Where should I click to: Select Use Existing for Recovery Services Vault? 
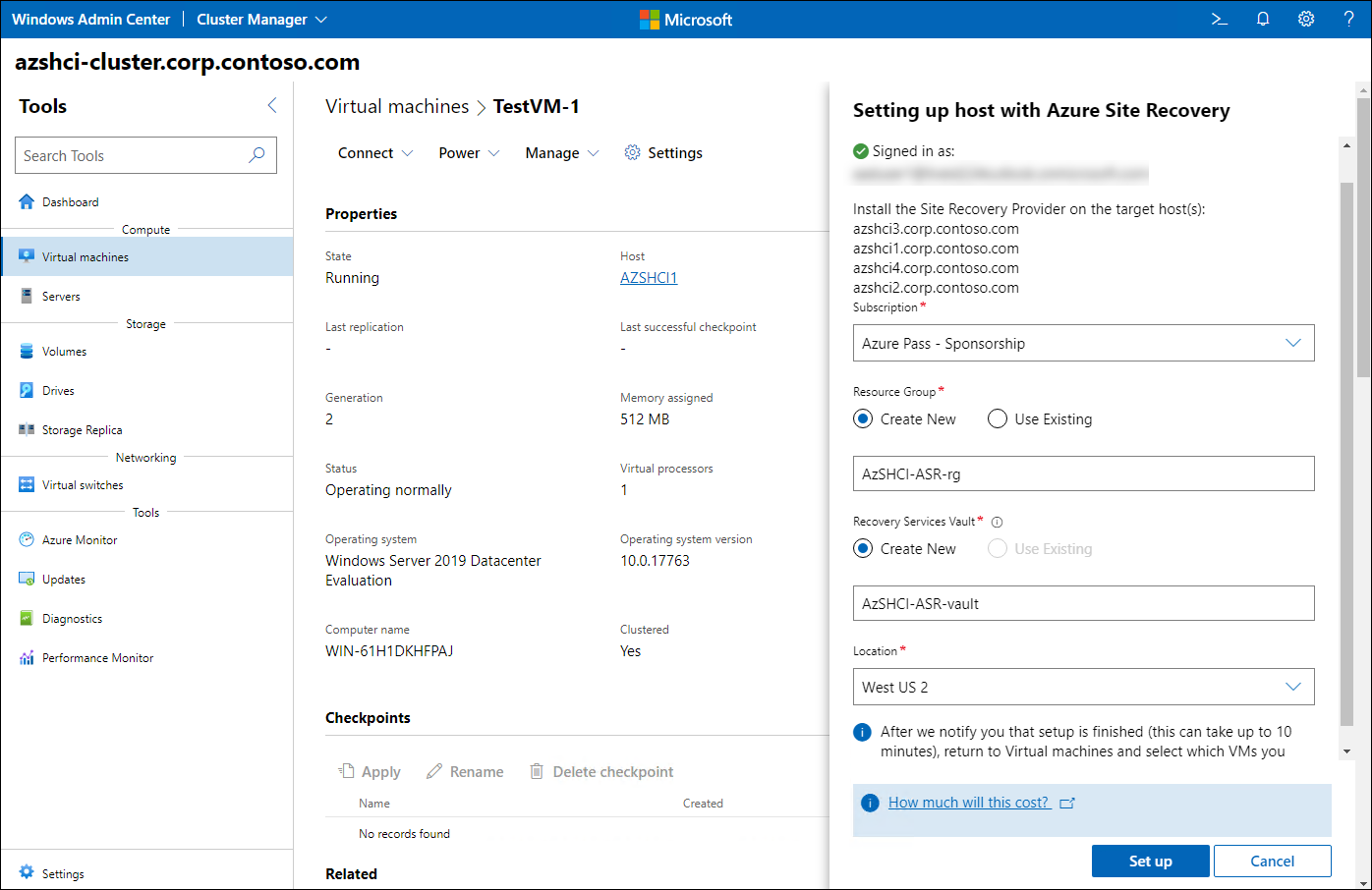click(998, 548)
